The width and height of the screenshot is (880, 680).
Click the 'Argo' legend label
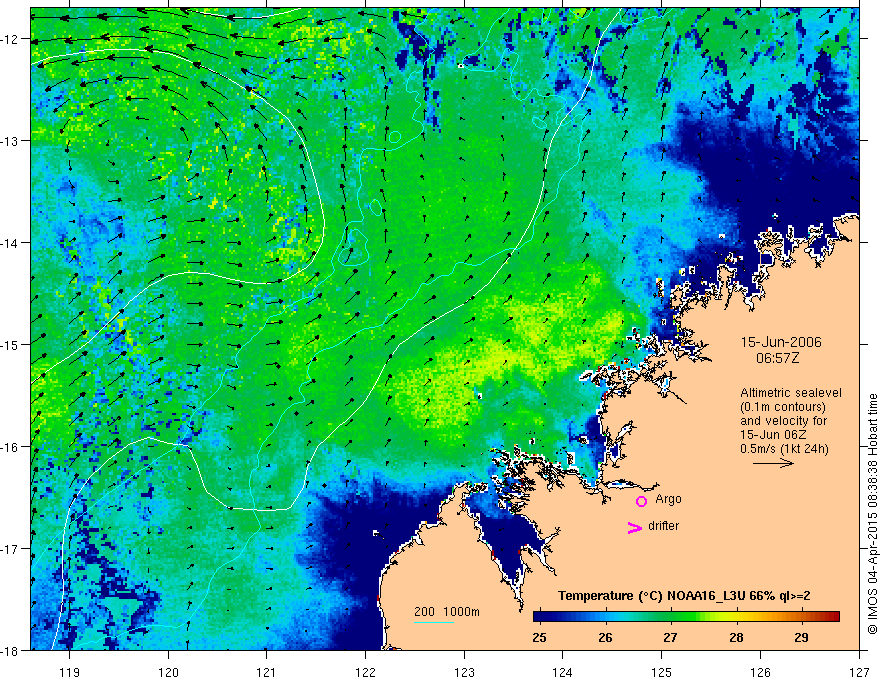[x=668, y=499]
